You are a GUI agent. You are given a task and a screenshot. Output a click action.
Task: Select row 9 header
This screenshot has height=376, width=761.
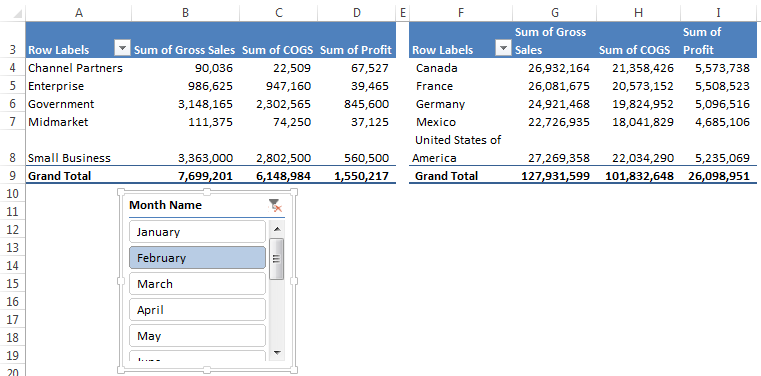pos(13,176)
